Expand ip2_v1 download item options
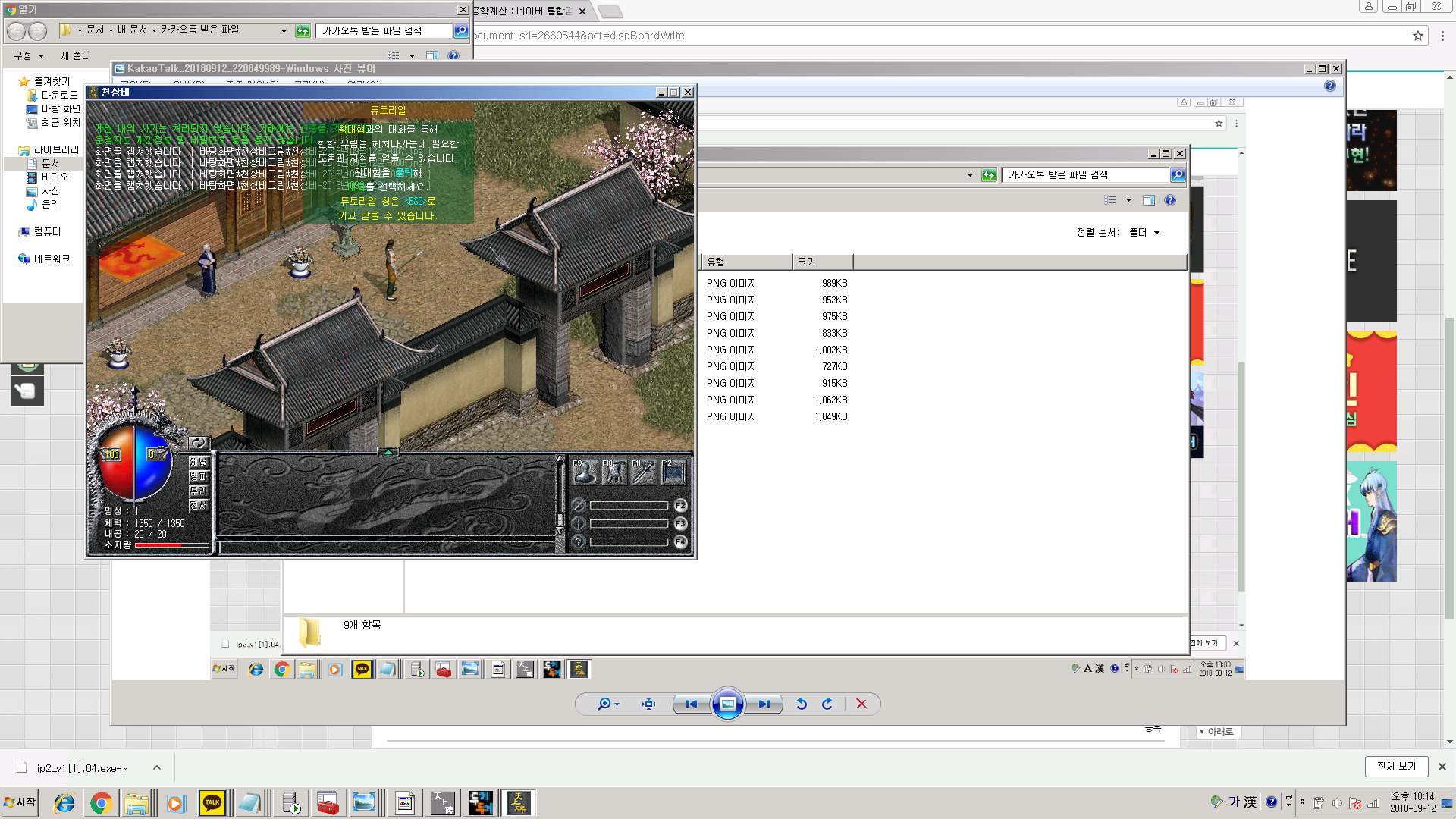 coord(157,767)
